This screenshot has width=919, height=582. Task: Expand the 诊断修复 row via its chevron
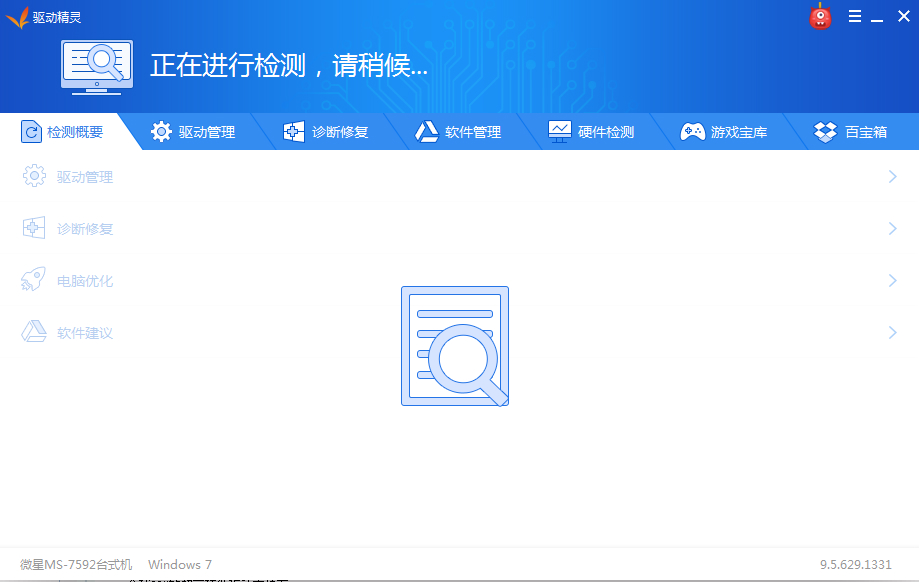pyautogui.click(x=891, y=228)
